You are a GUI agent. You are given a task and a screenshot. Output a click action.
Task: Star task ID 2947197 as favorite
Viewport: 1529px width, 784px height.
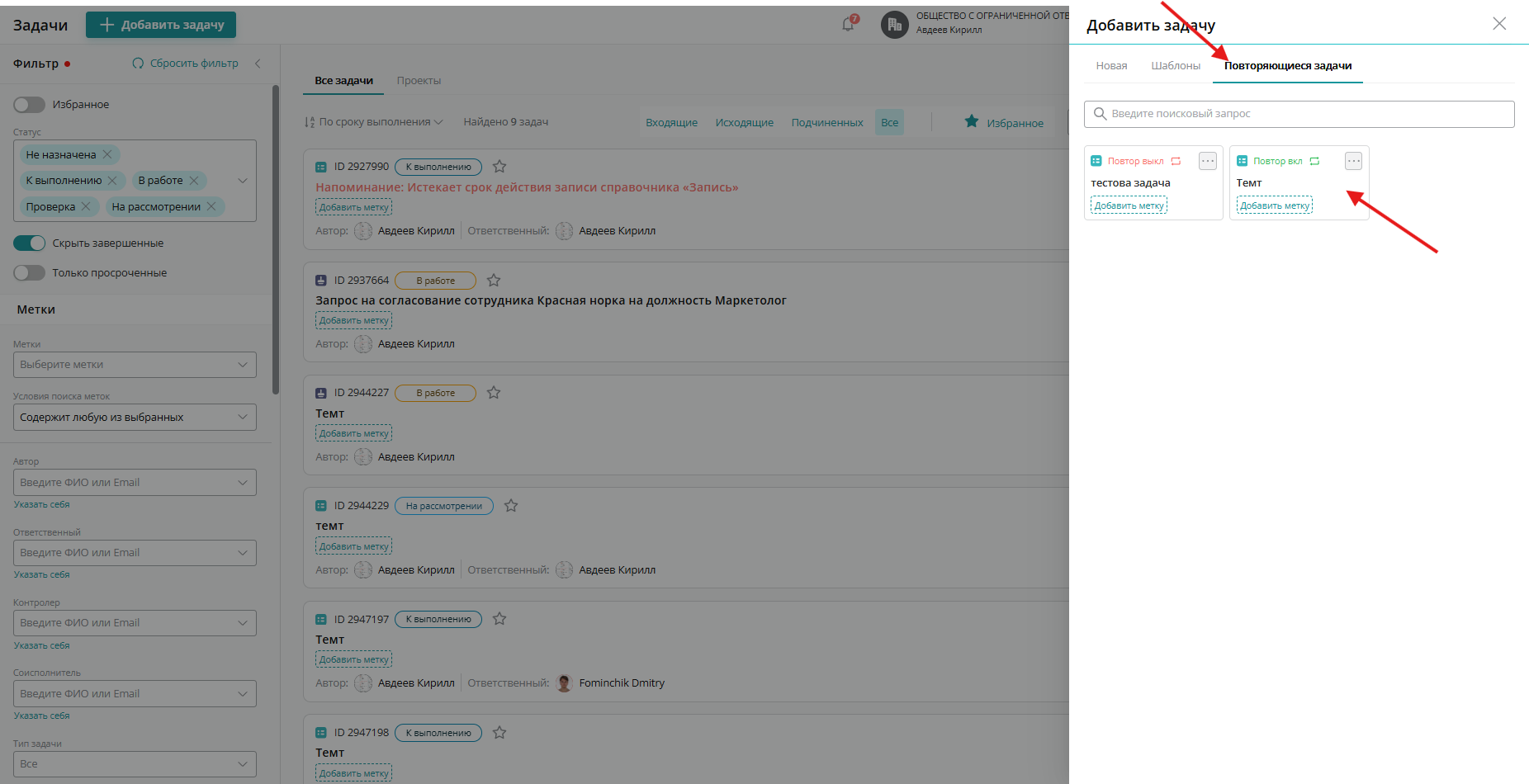pos(499,618)
